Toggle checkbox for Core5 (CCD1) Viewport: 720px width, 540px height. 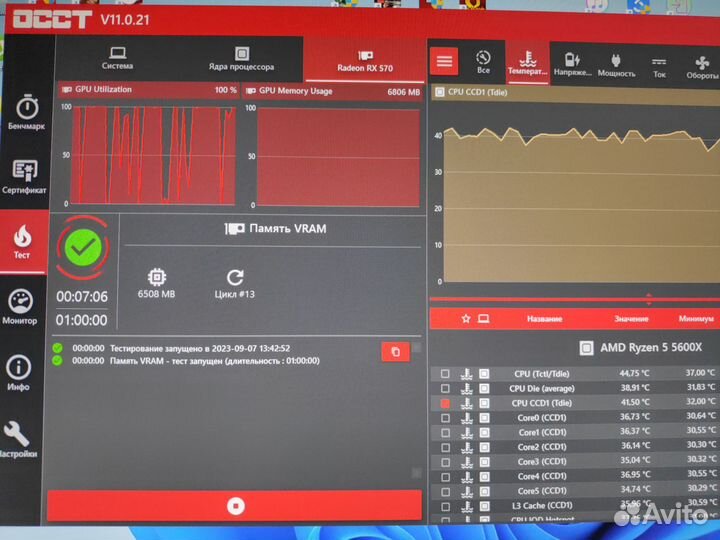pyautogui.click(x=445, y=492)
